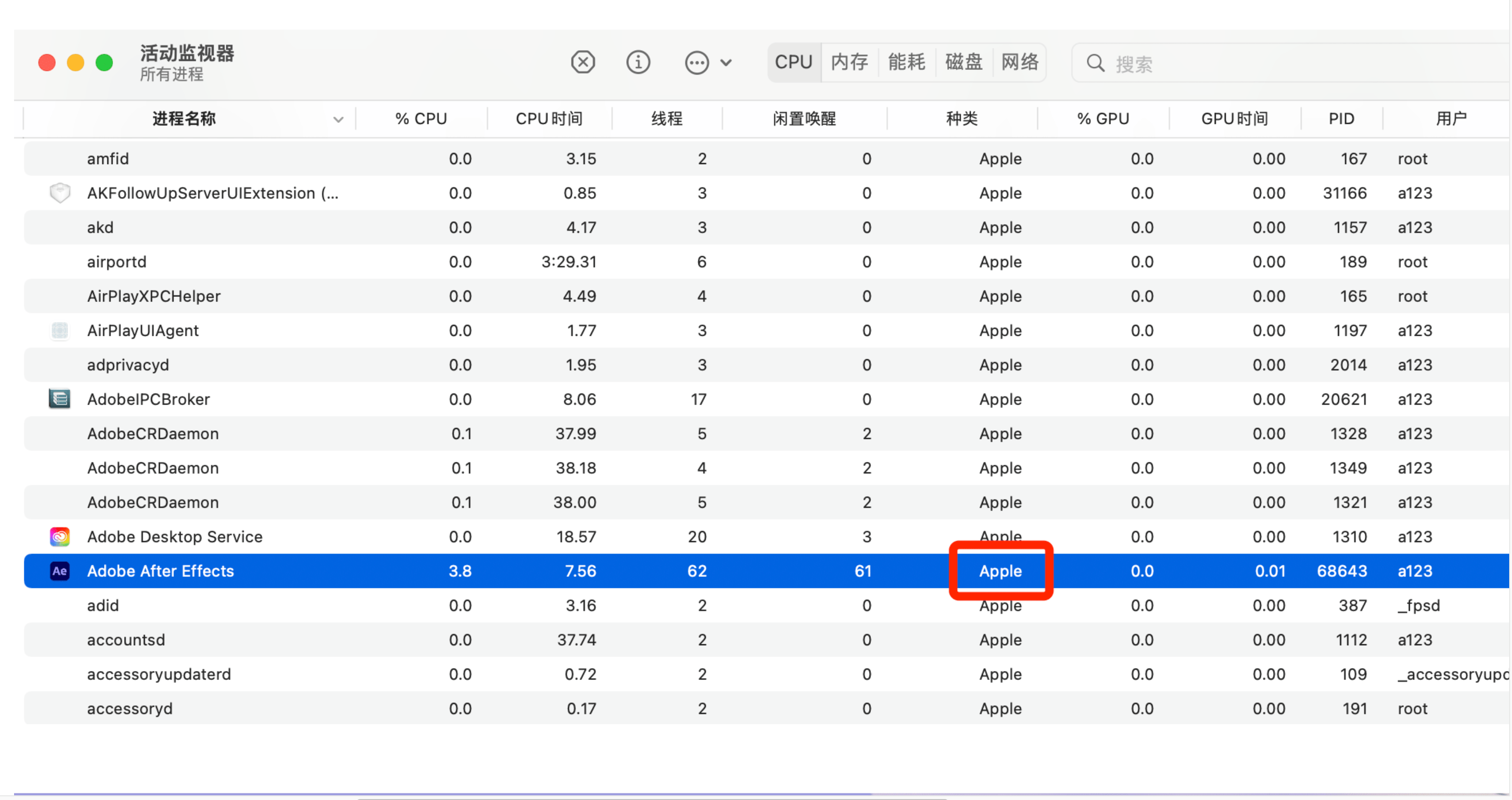
Task: Click the search magnifier icon
Action: [1095, 63]
